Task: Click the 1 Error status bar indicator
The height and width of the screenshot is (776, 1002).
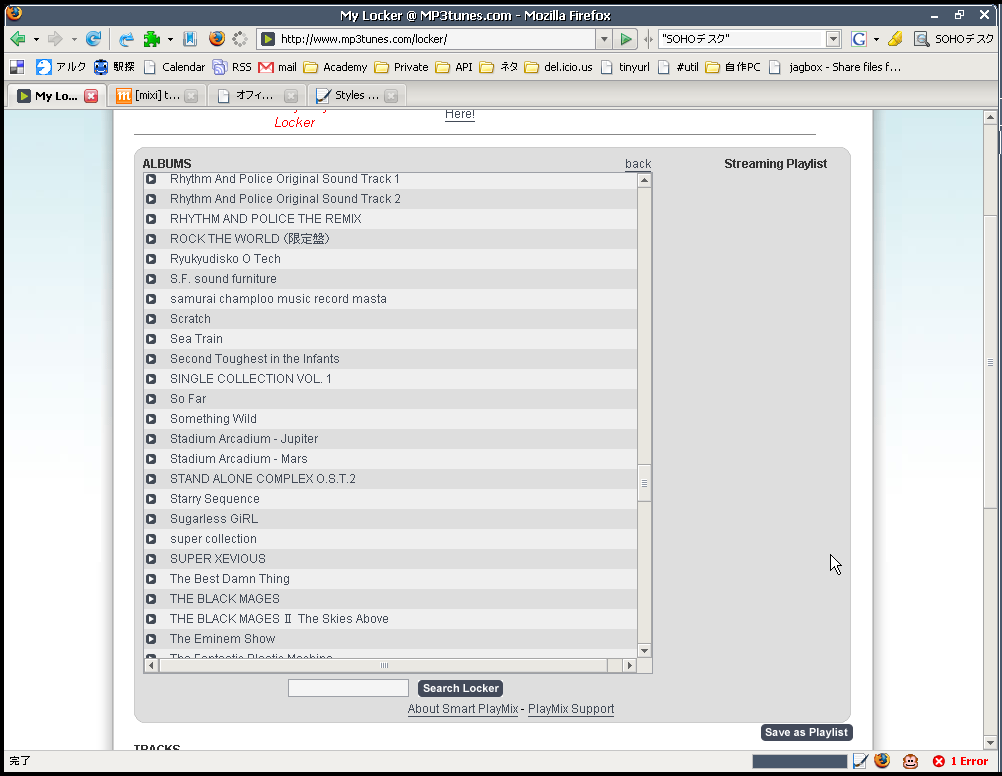Action: [960, 761]
